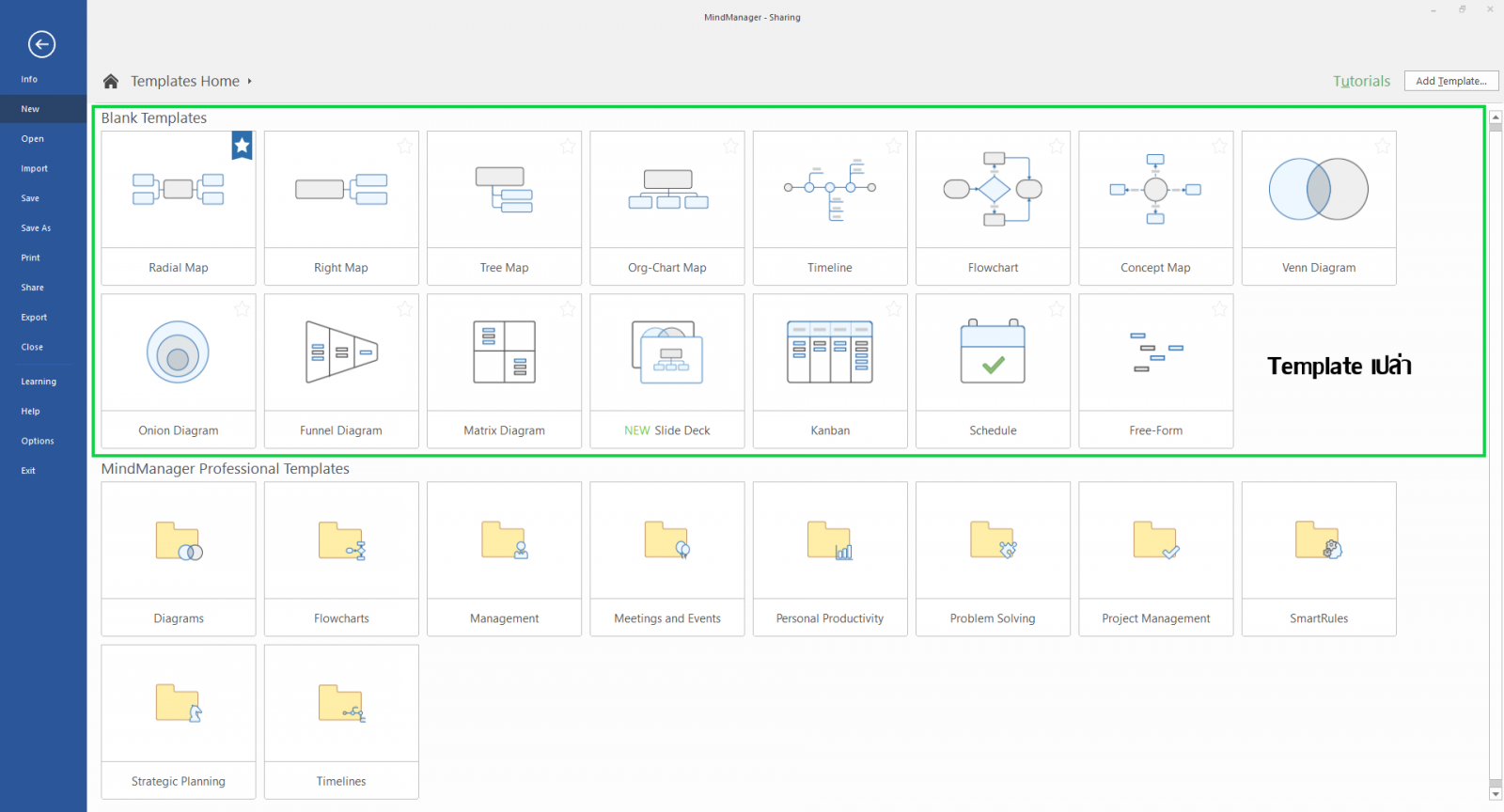This screenshot has height=812, width=1504.
Task: Open the Timeline blank template
Action: (x=830, y=208)
